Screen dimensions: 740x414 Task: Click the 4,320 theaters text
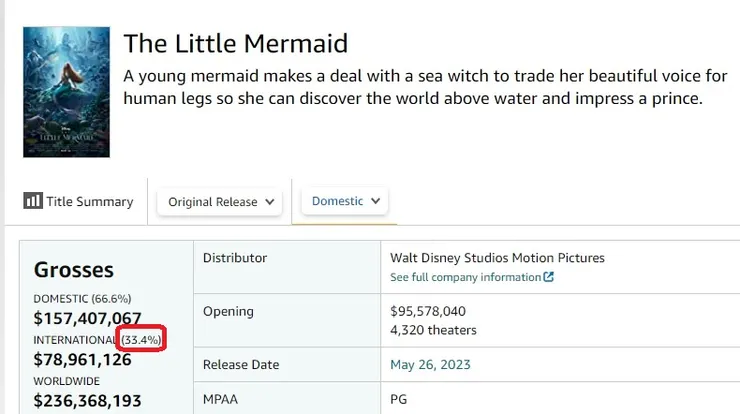tap(435, 330)
